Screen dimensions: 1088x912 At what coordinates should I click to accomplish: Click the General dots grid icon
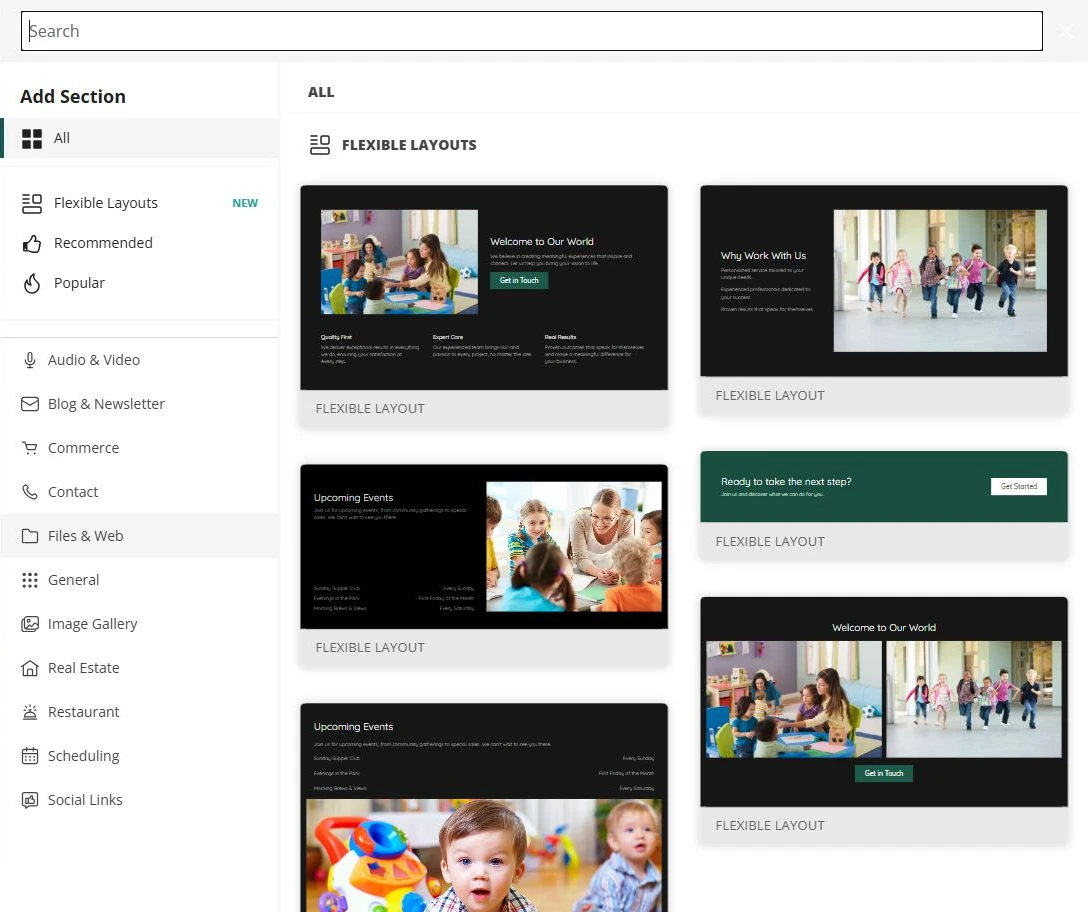click(30, 580)
